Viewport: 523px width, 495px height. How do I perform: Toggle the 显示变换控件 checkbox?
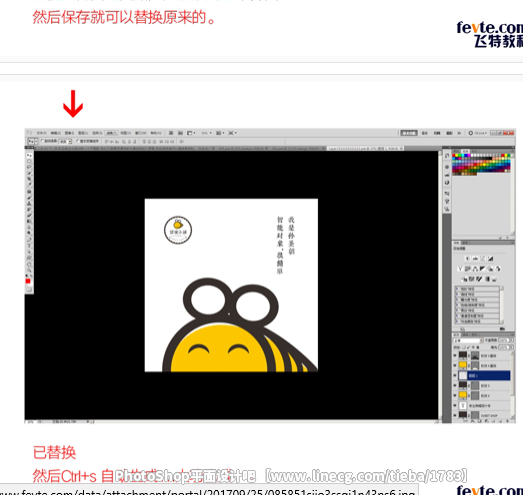(x=78, y=141)
